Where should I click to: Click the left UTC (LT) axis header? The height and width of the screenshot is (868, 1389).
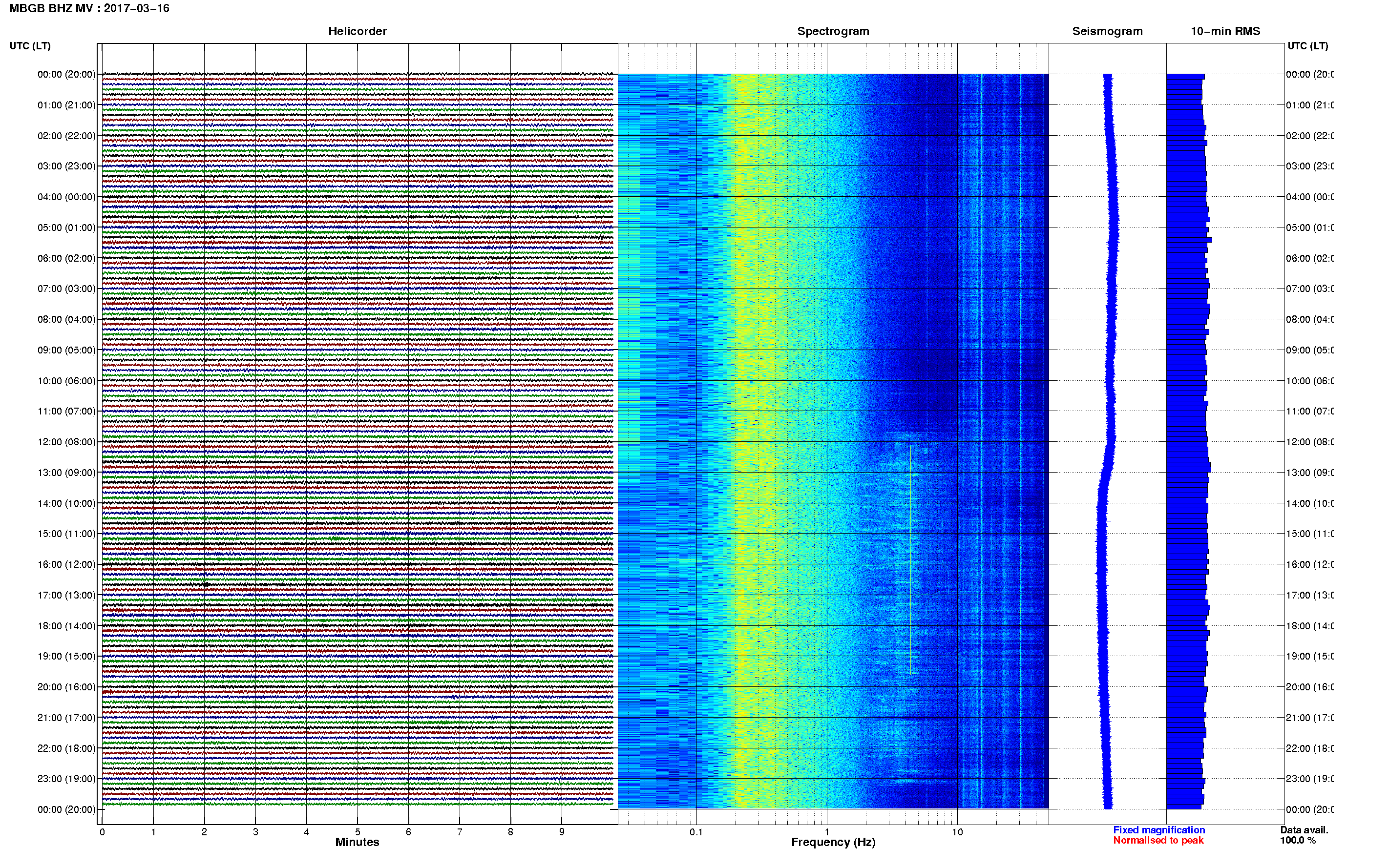point(30,45)
